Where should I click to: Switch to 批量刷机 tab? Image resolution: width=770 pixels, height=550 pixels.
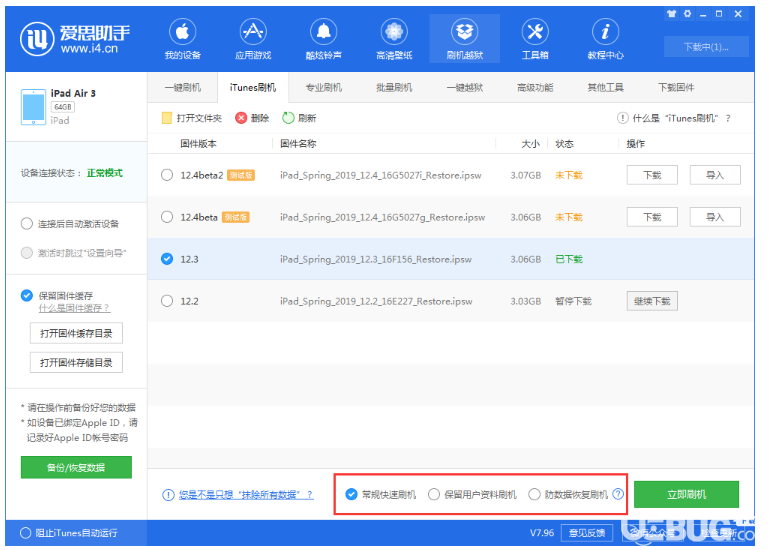(x=394, y=87)
